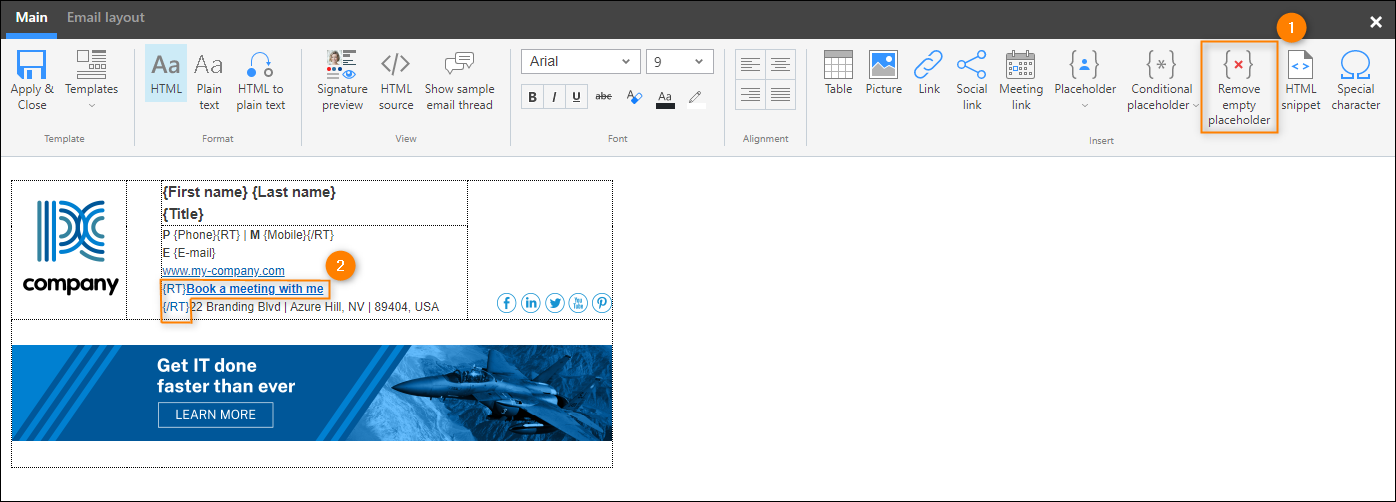Toggle strikethrough formatting

pyautogui.click(x=604, y=97)
